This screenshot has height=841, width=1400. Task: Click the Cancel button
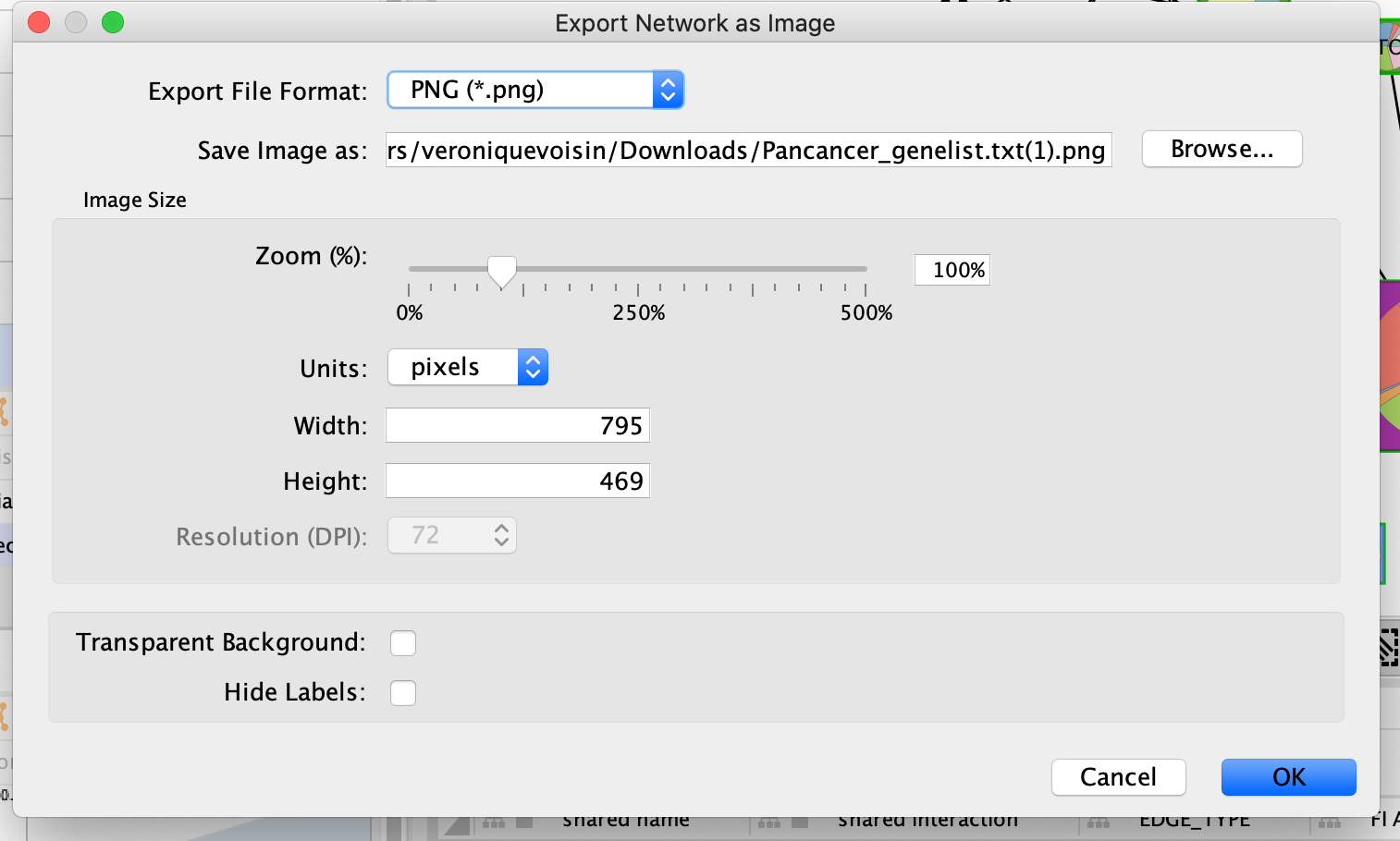pos(1118,777)
